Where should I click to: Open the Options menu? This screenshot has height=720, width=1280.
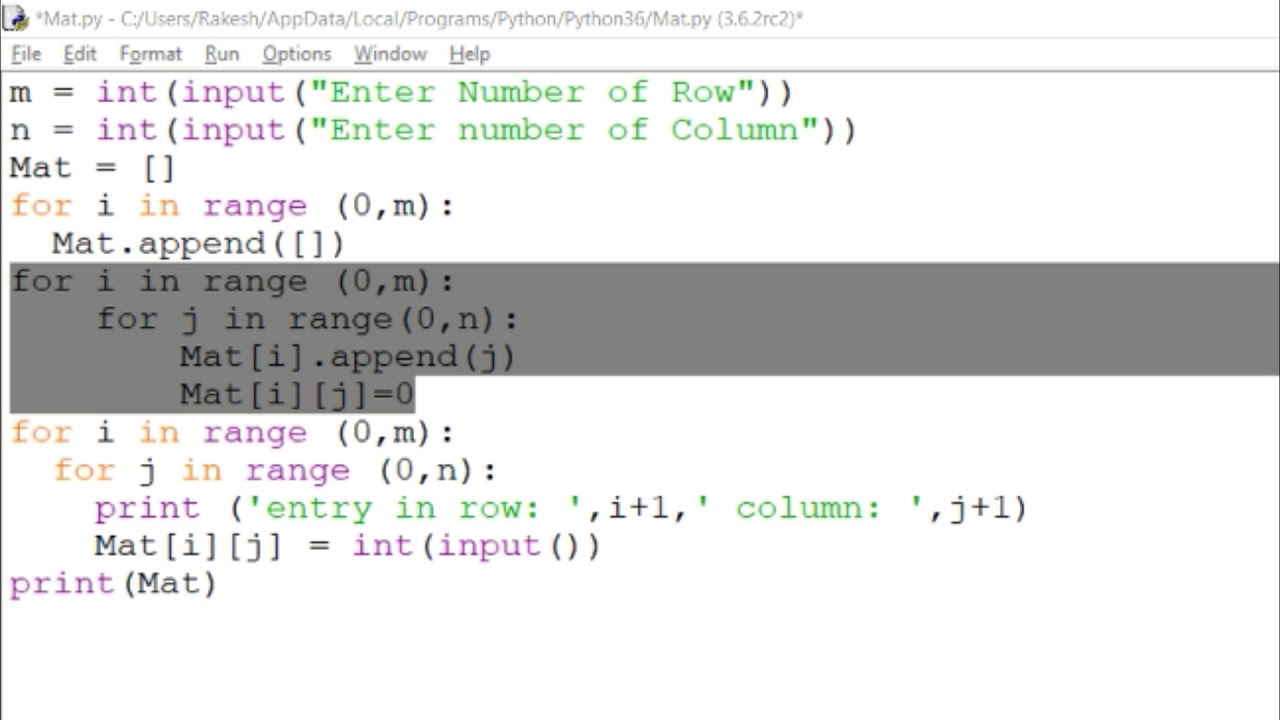point(296,54)
